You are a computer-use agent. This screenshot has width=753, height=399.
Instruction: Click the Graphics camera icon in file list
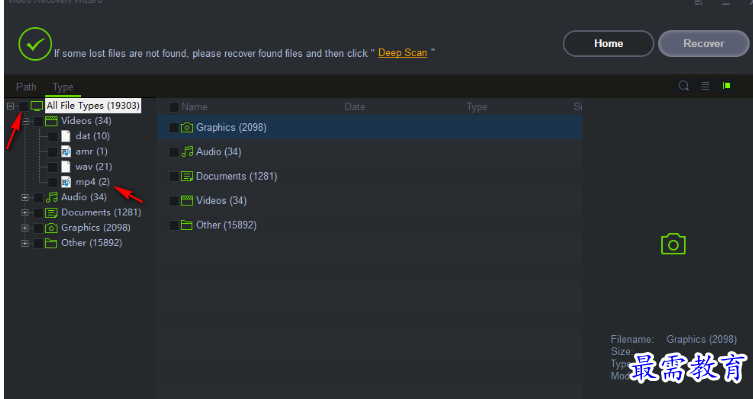point(187,127)
